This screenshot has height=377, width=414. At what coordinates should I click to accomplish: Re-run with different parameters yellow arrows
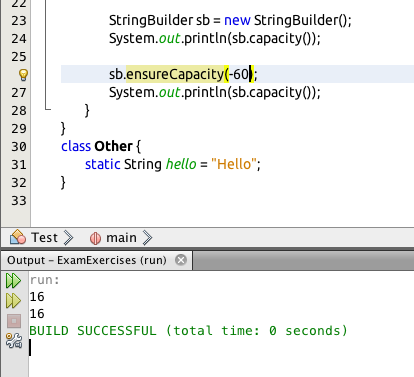13,301
